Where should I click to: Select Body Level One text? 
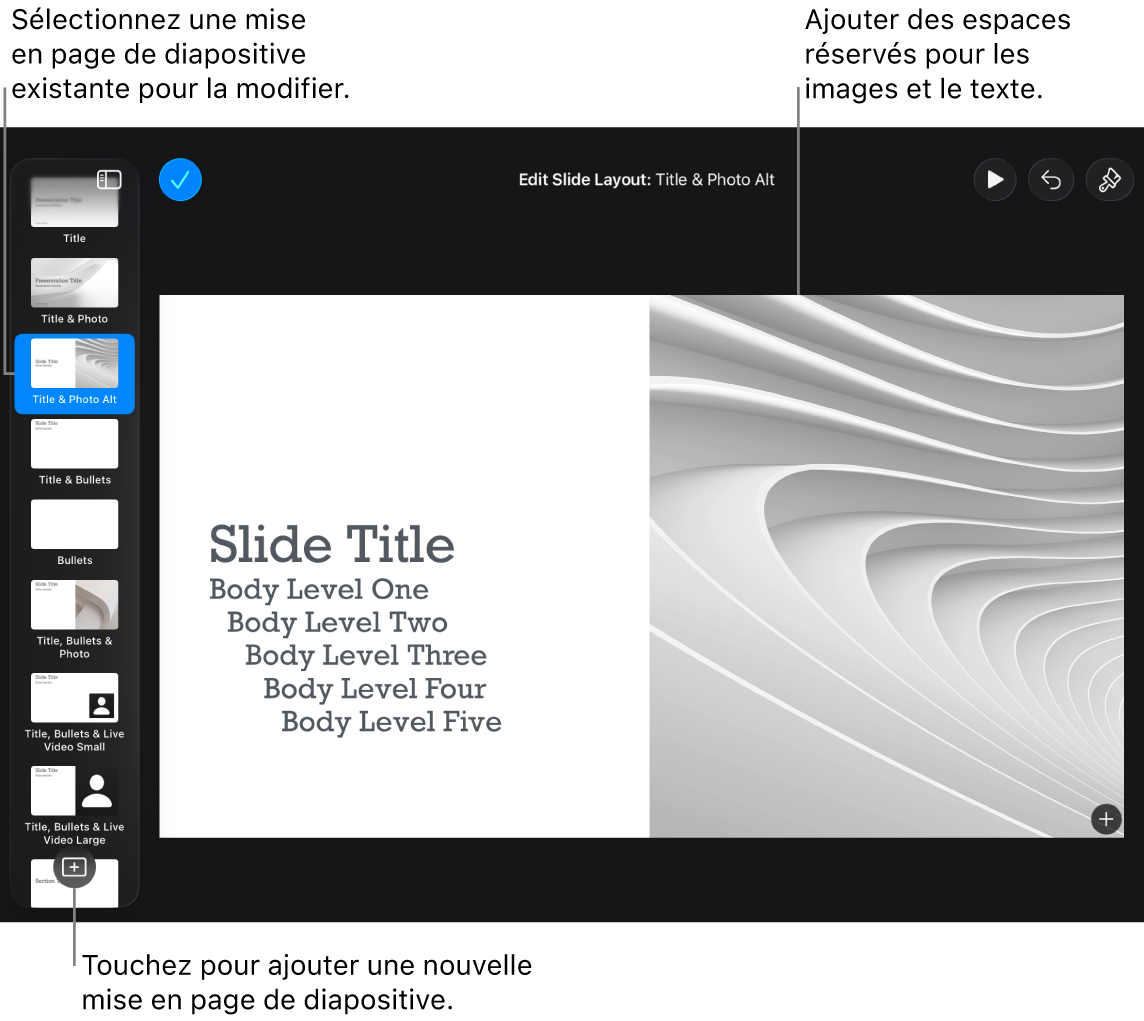[319, 590]
